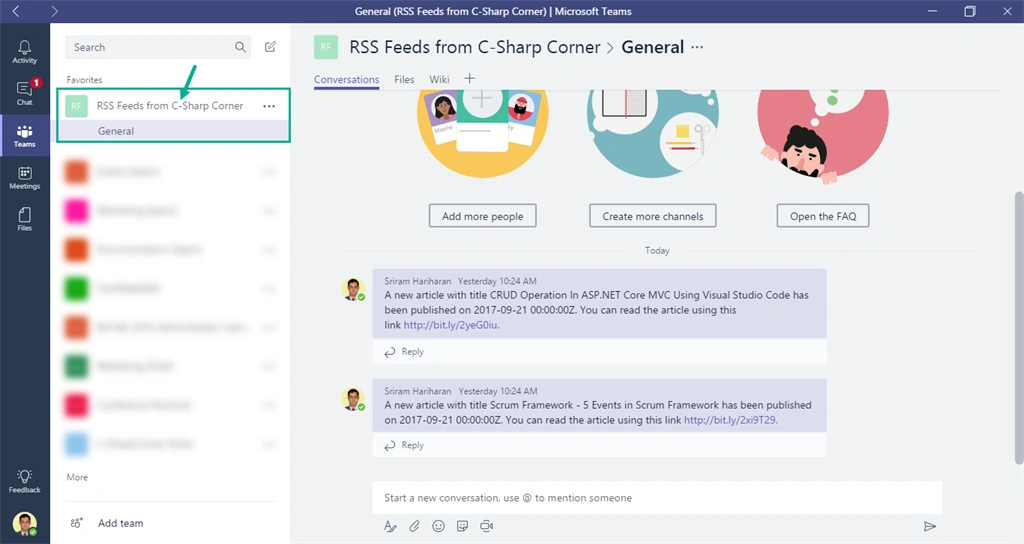
Task: Click the Add team people icon
Action: pos(76,522)
